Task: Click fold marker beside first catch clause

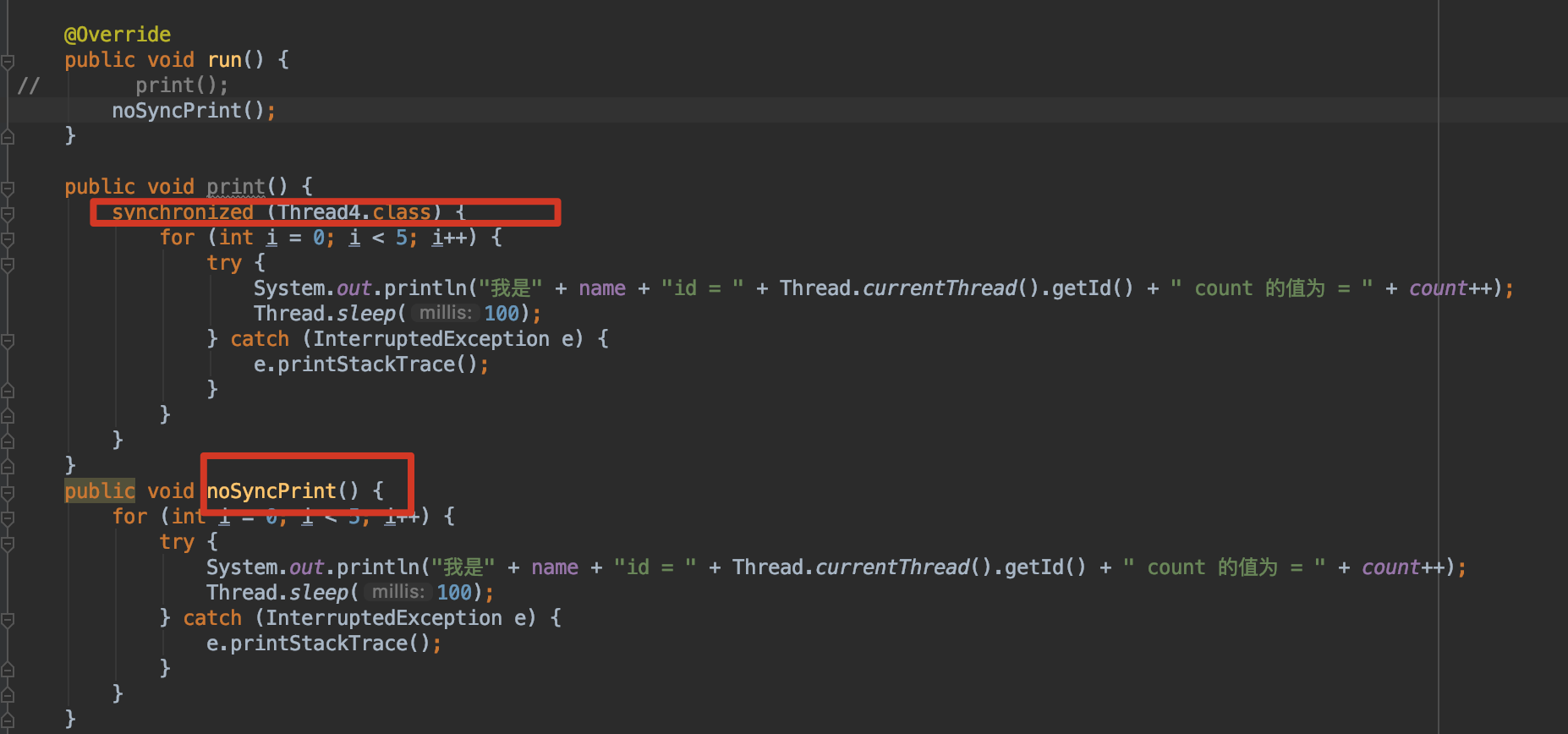Action: 8,340
